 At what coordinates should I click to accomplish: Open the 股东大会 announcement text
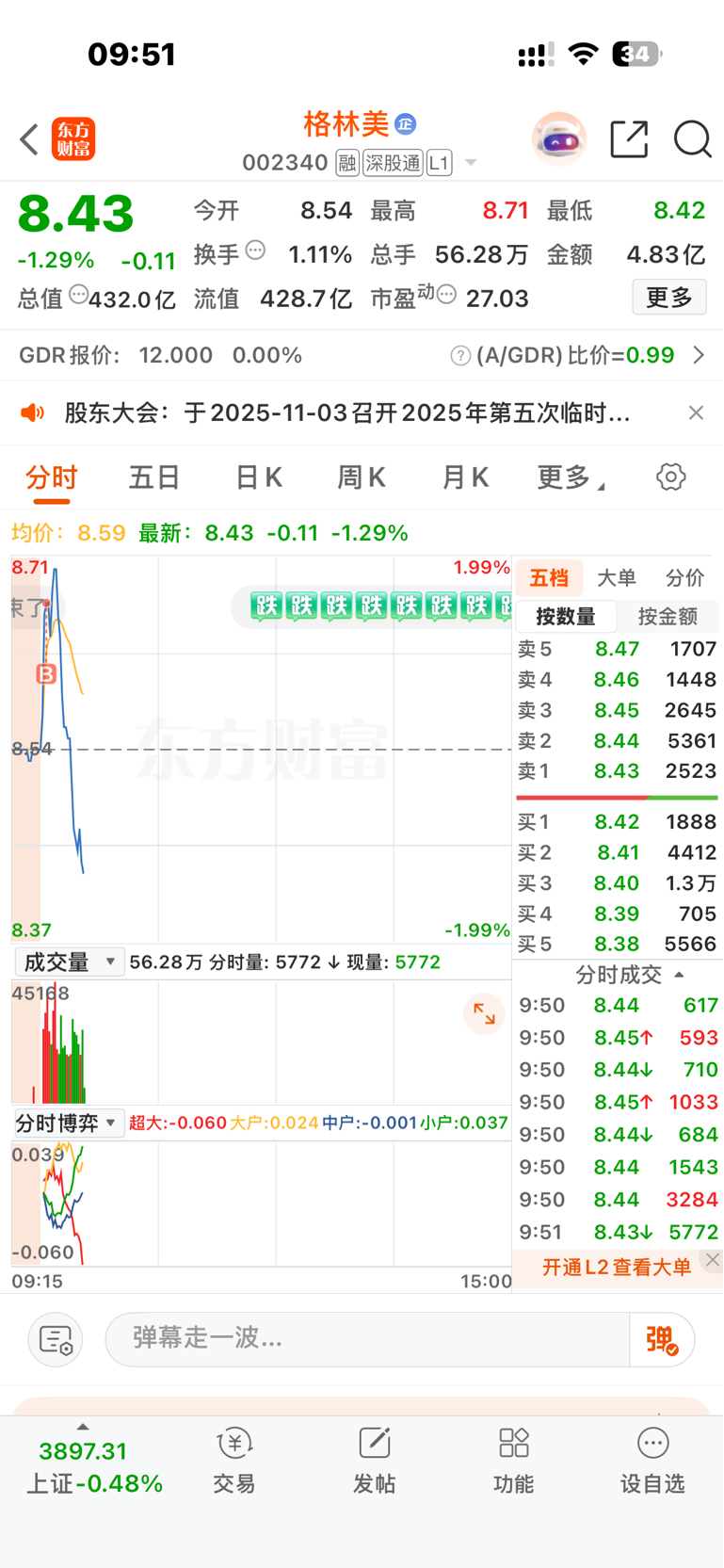tap(347, 412)
